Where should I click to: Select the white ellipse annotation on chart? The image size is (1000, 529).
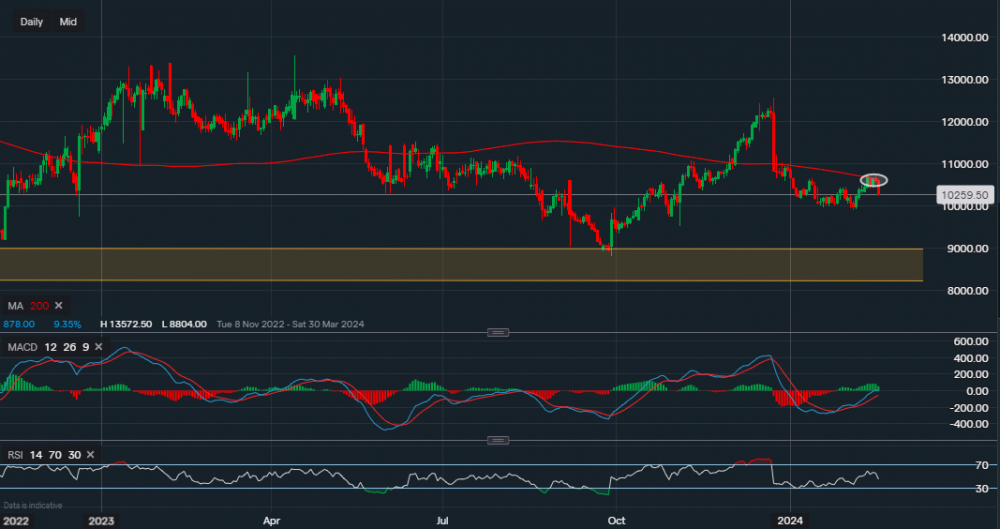(874, 180)
